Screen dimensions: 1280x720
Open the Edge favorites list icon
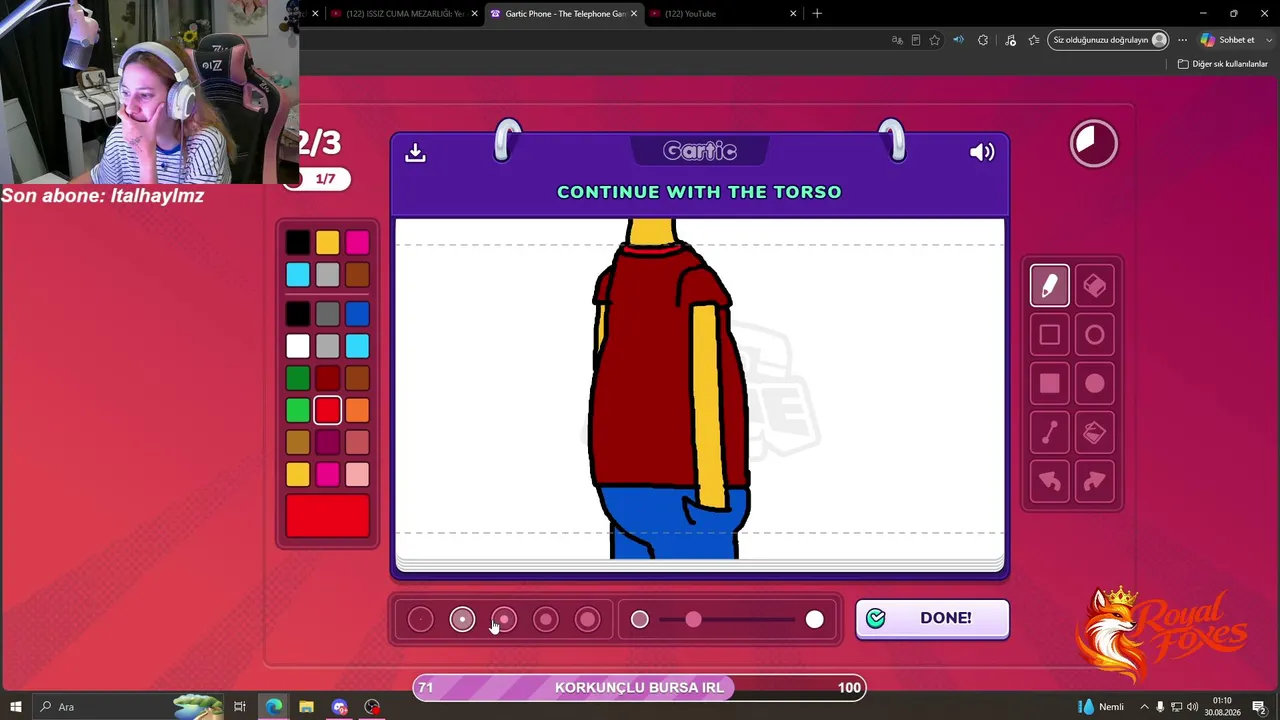point(1034,40)
